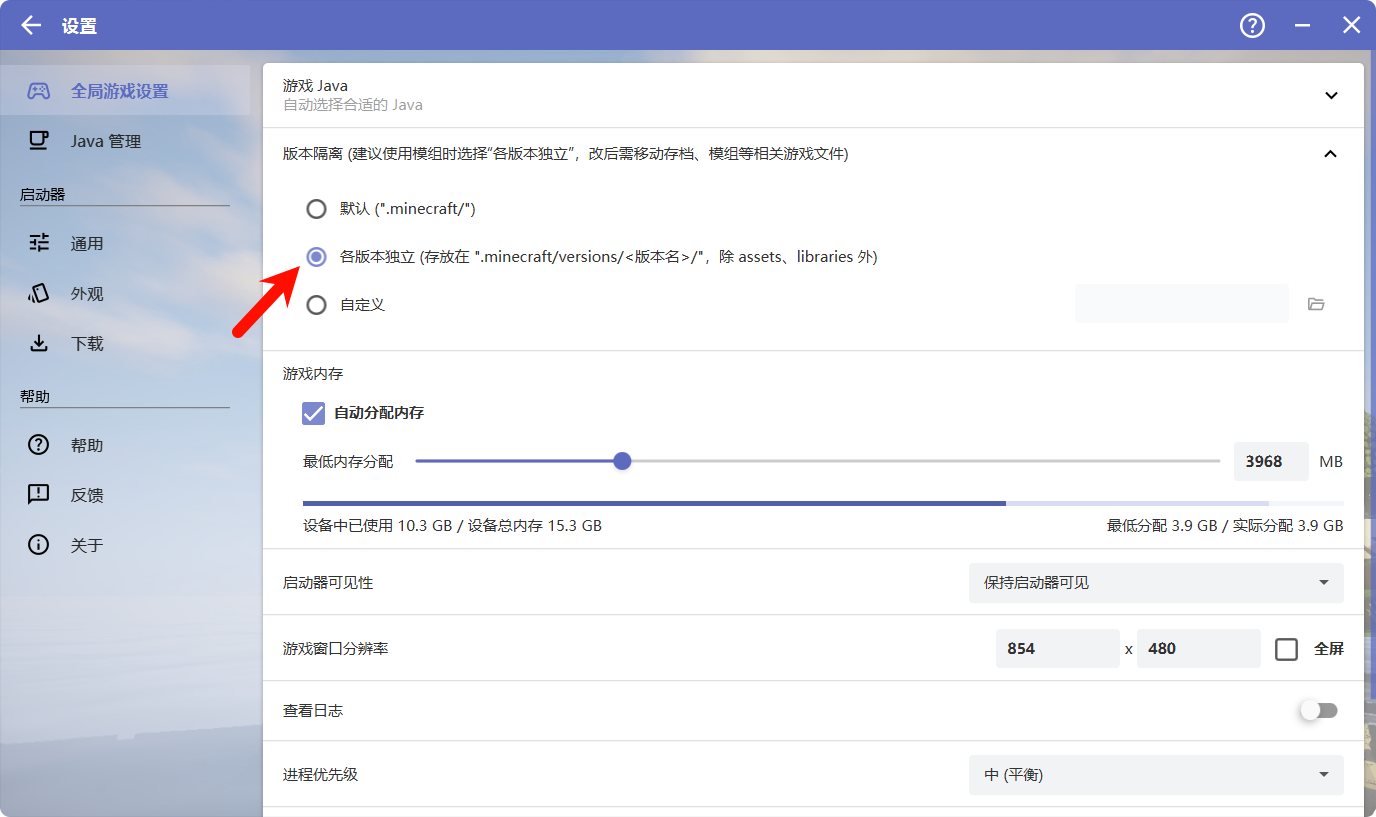
Task: Collapse the 版本隔离 section chevron
Action: click(x=1330, y=154)
